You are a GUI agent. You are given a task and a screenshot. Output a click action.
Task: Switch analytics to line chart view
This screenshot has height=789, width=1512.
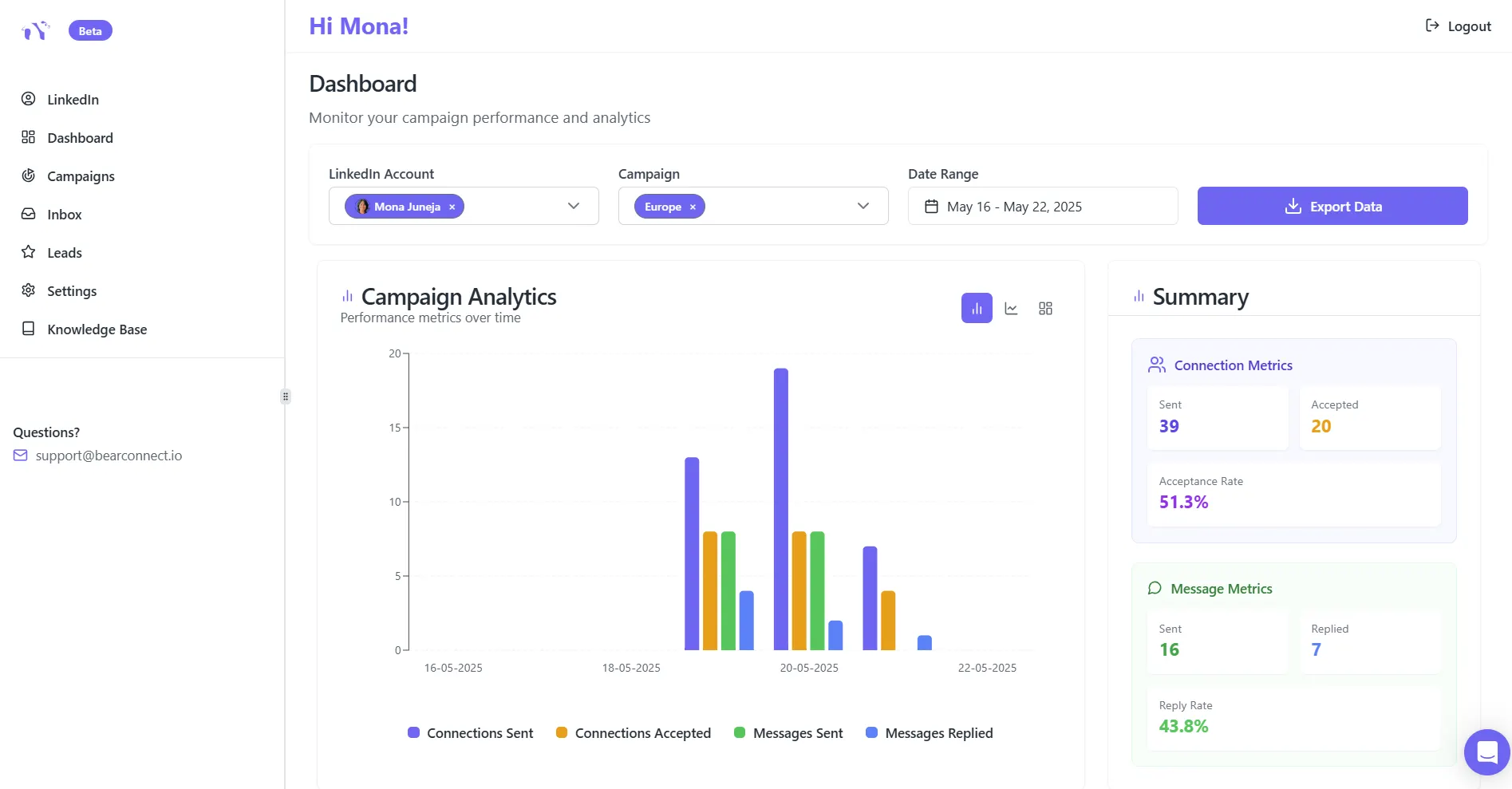(1011, 308)
